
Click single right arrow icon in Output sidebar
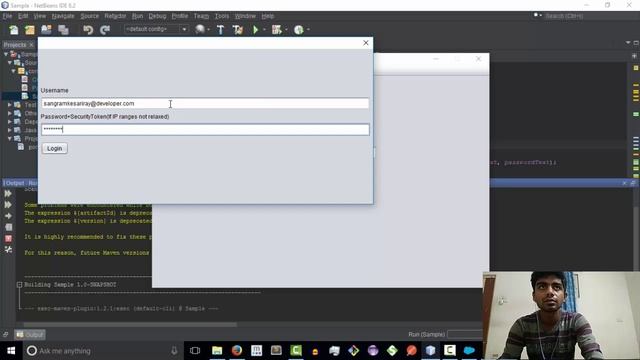tap(8, 216)
